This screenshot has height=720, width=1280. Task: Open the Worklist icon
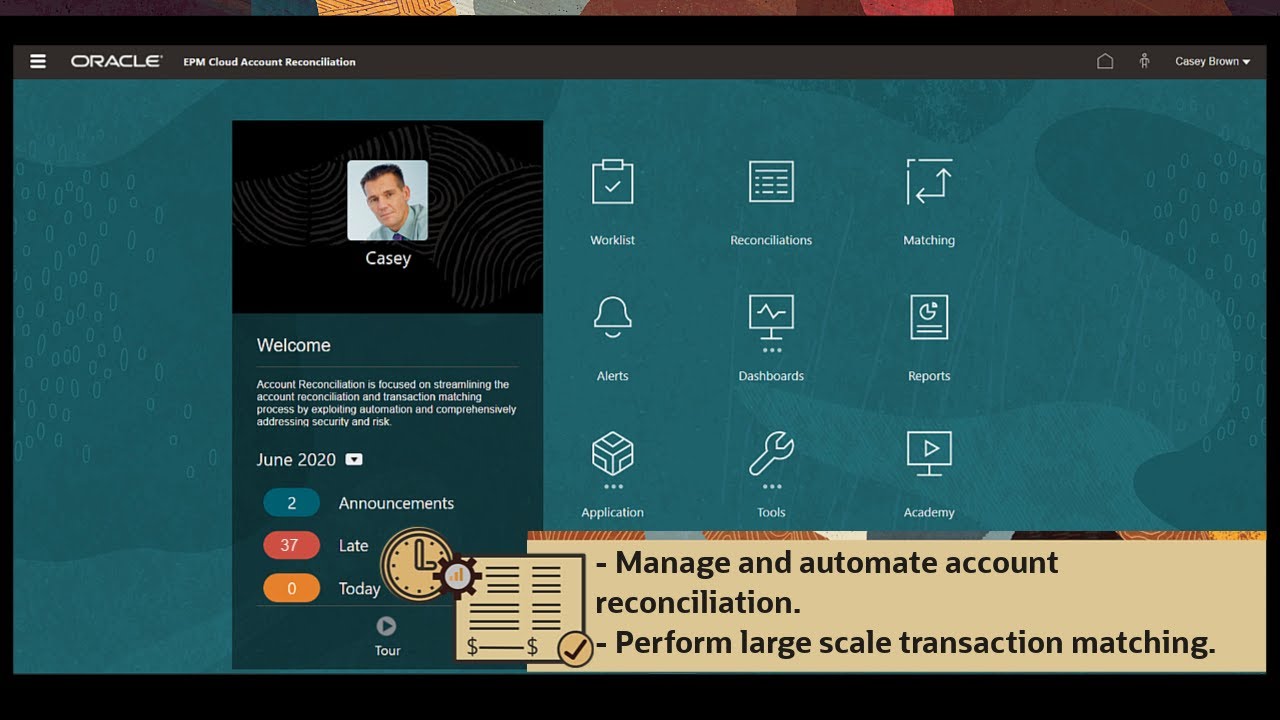(612, 182)
